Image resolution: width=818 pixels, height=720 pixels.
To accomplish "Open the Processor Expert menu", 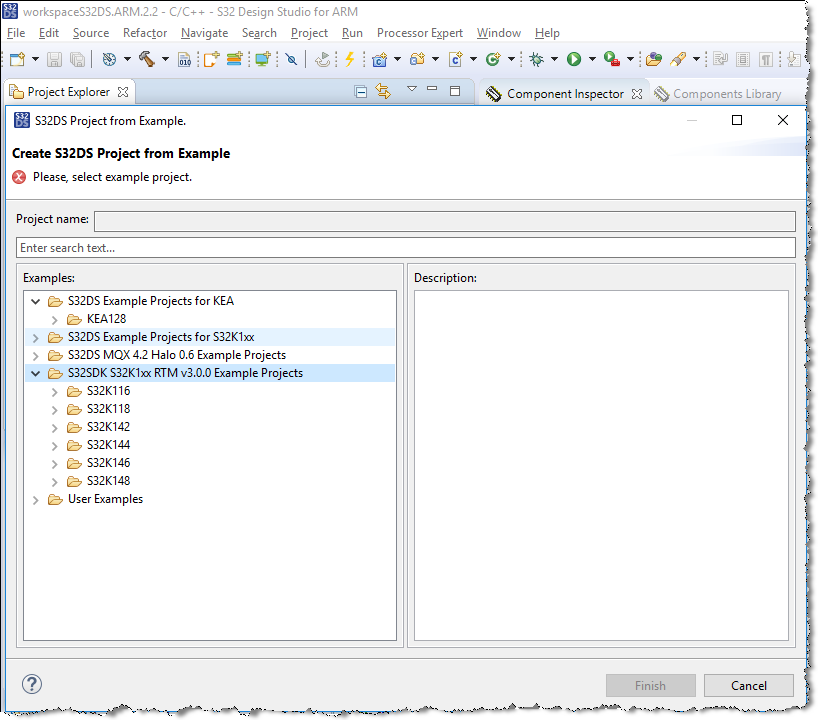I will pyautogui.click(x=420, y=33).
